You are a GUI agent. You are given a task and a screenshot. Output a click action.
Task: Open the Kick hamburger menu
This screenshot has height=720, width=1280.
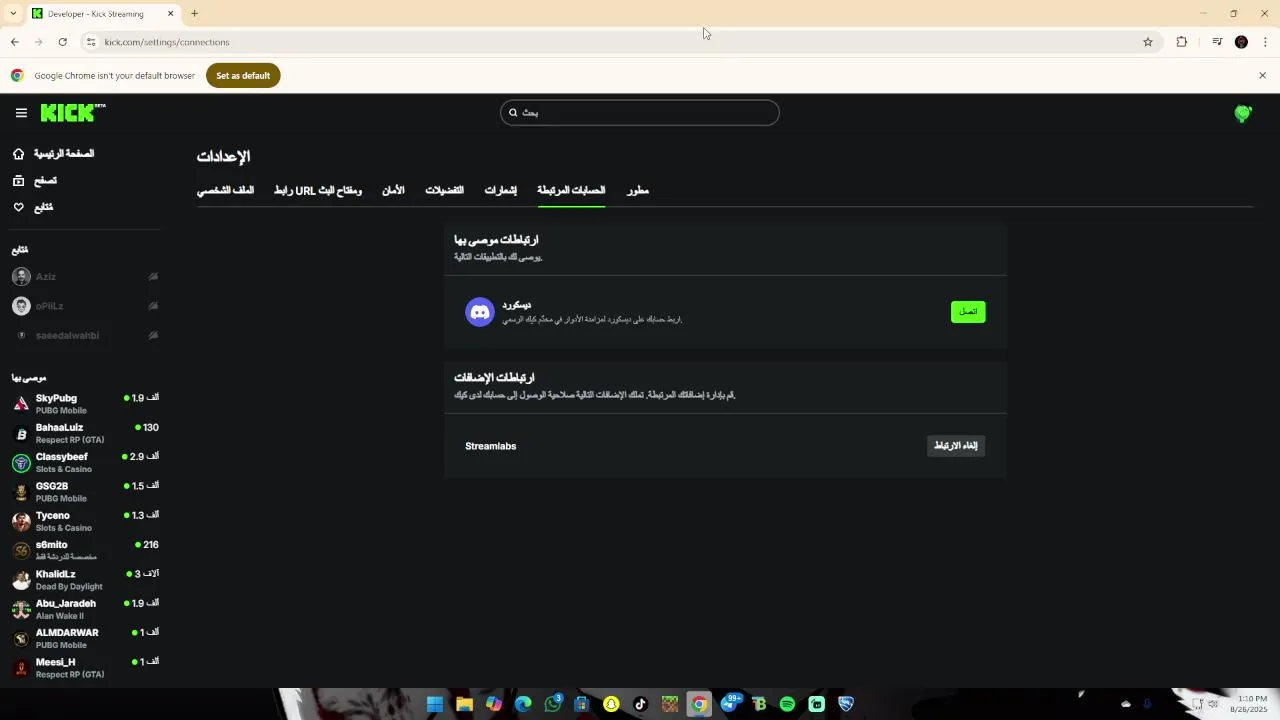pyautogui.click(x=21, y=113)
